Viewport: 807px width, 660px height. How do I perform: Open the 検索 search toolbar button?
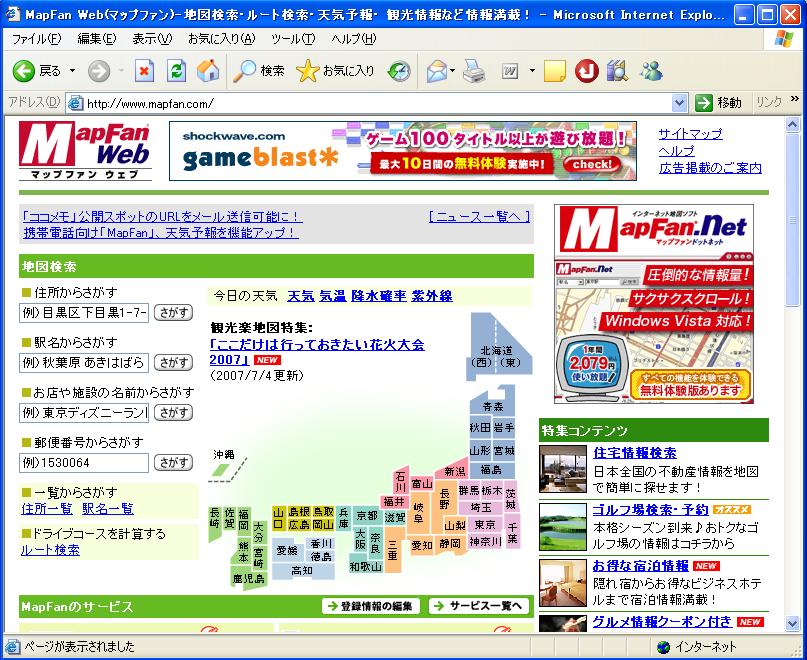point(258,71)
